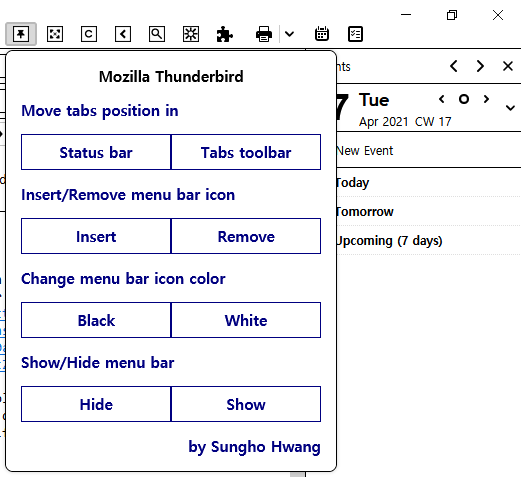
Task: Click Remove menu bar icon button
Action: (246, 236)
